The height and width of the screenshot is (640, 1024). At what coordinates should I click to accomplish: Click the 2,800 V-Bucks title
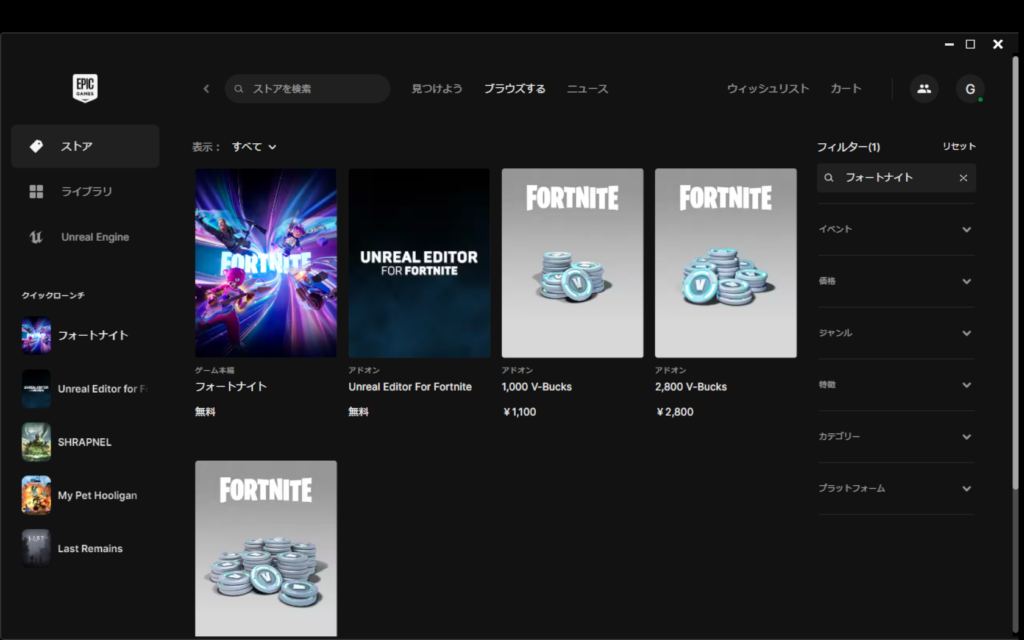pyautogui.click(x=691, y=387)
